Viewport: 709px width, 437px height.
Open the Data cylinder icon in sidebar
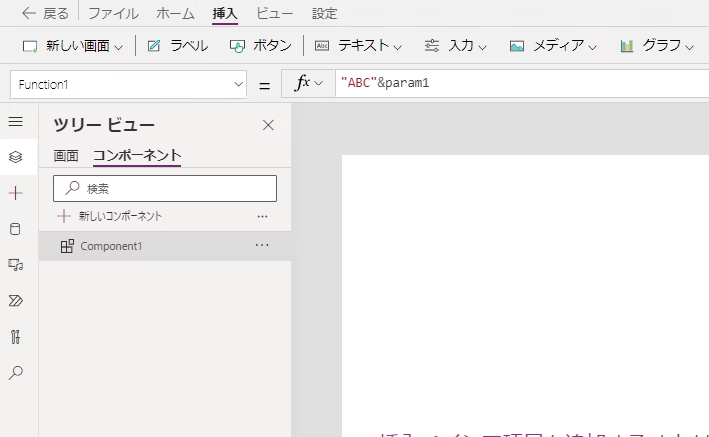click(15, 229)
